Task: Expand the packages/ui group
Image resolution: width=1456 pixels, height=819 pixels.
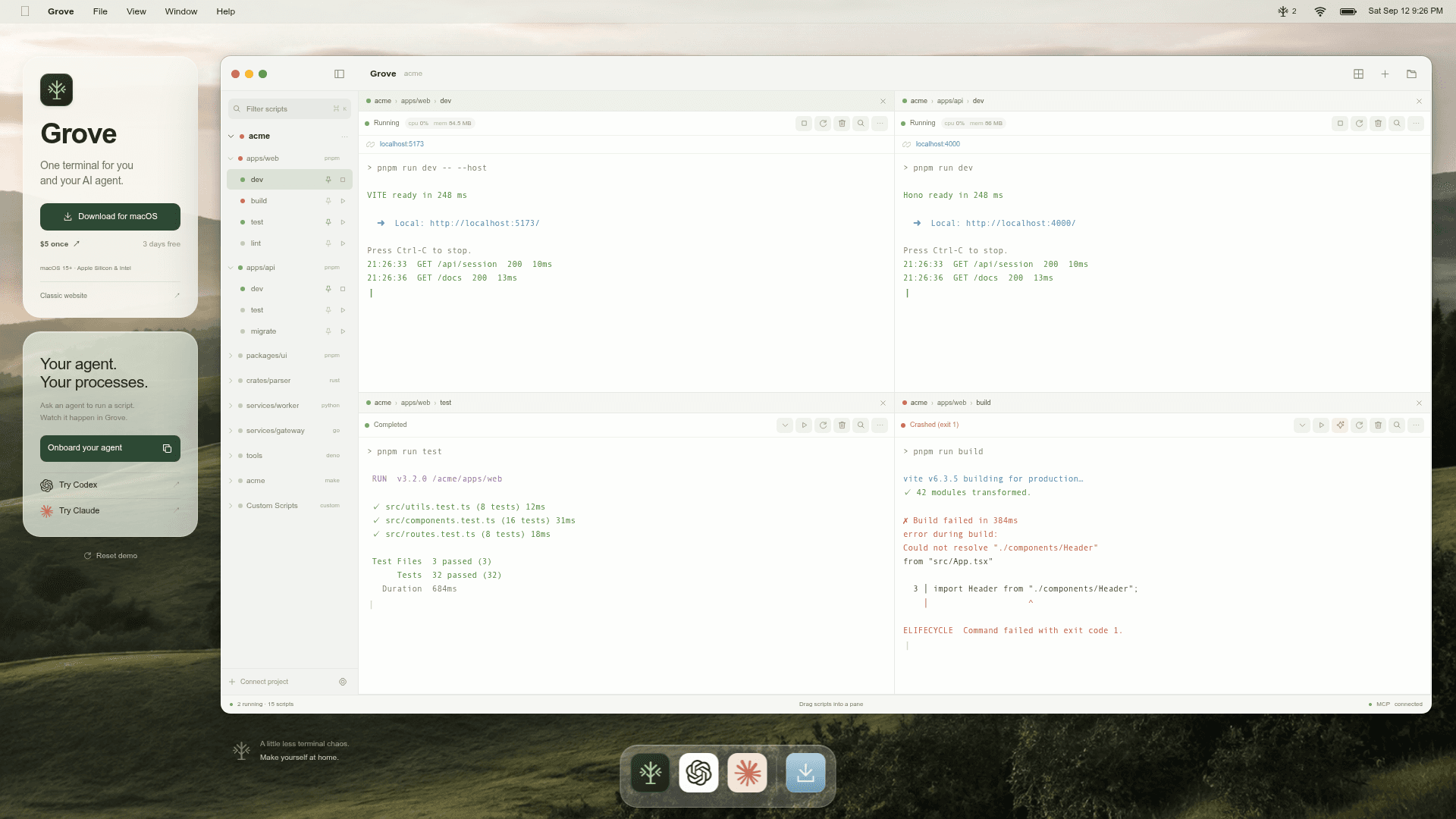Action: 231,356
